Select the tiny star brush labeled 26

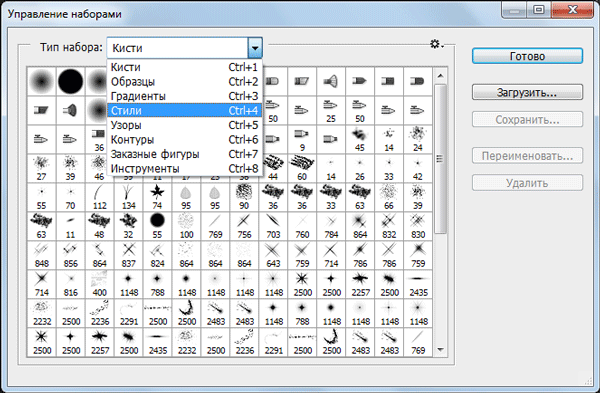pyautogui.click(x=360, y=169)
